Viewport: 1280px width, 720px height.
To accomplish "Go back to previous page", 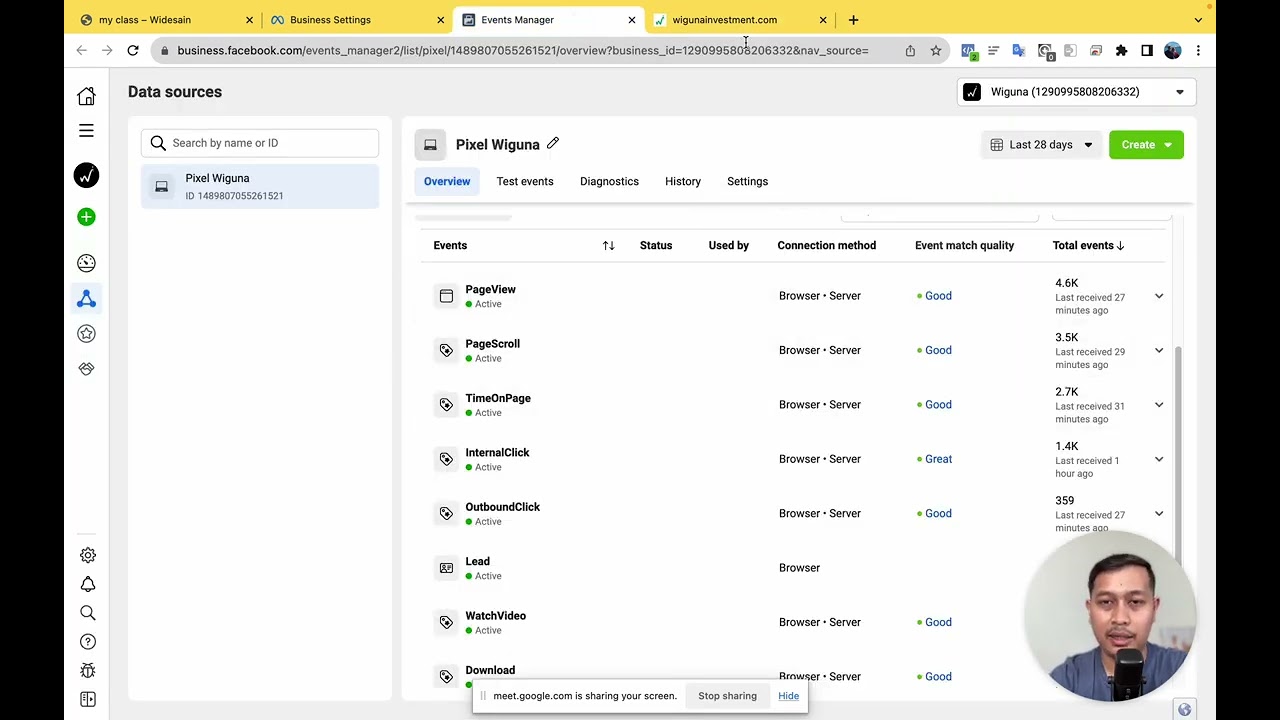I will coord(82,51).
